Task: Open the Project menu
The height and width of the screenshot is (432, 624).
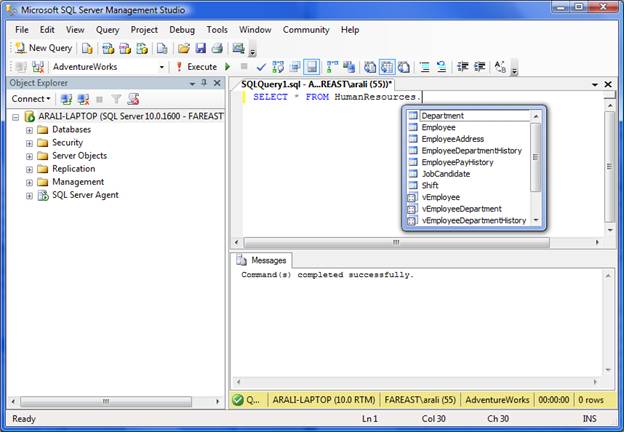Action: pyautogui.click(x=144, y=30)
